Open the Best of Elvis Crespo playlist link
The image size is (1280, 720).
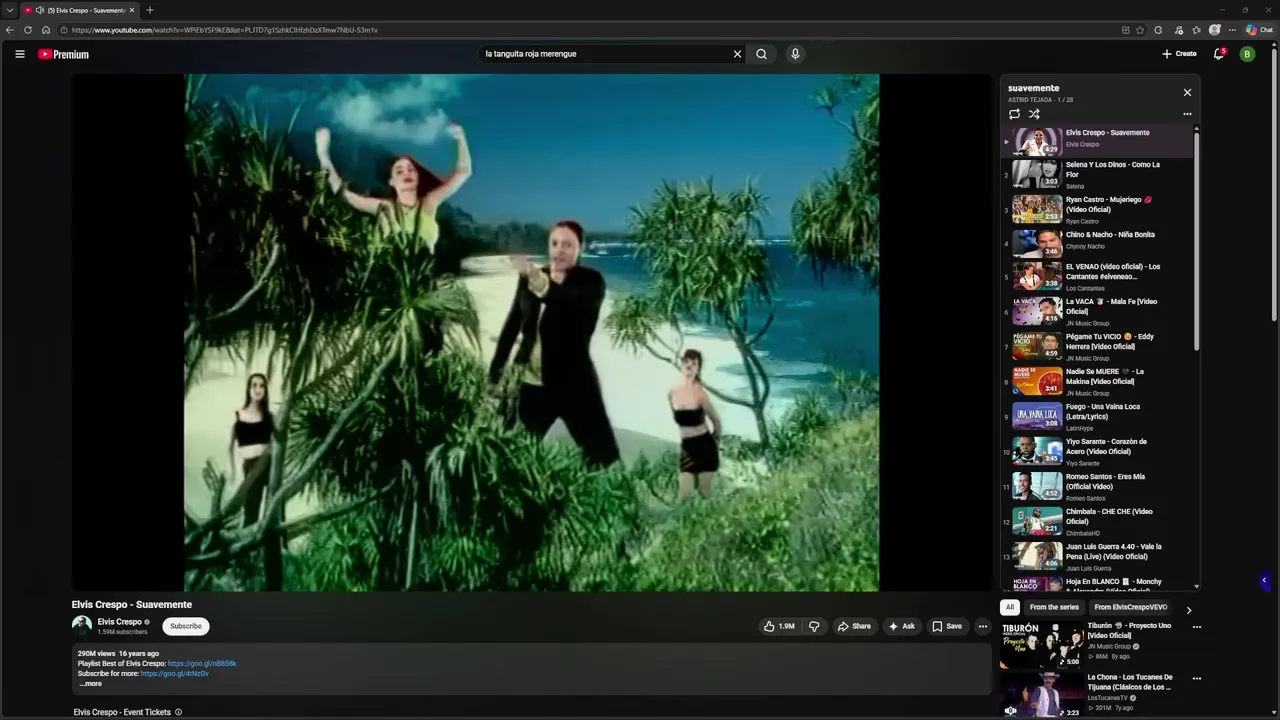202,663
